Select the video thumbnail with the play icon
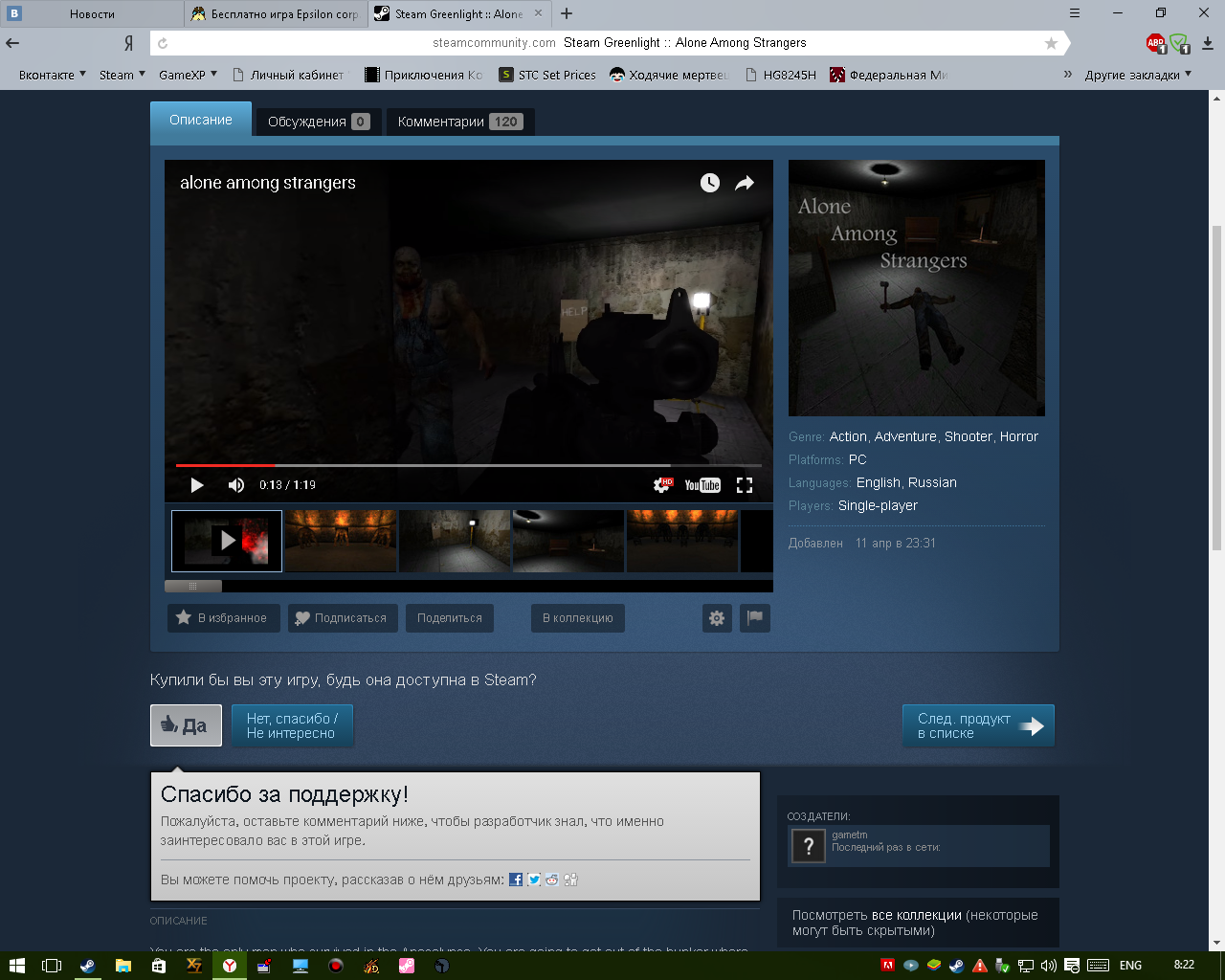This screenshot has width=1225, height=980. click(x=227, y=541)
